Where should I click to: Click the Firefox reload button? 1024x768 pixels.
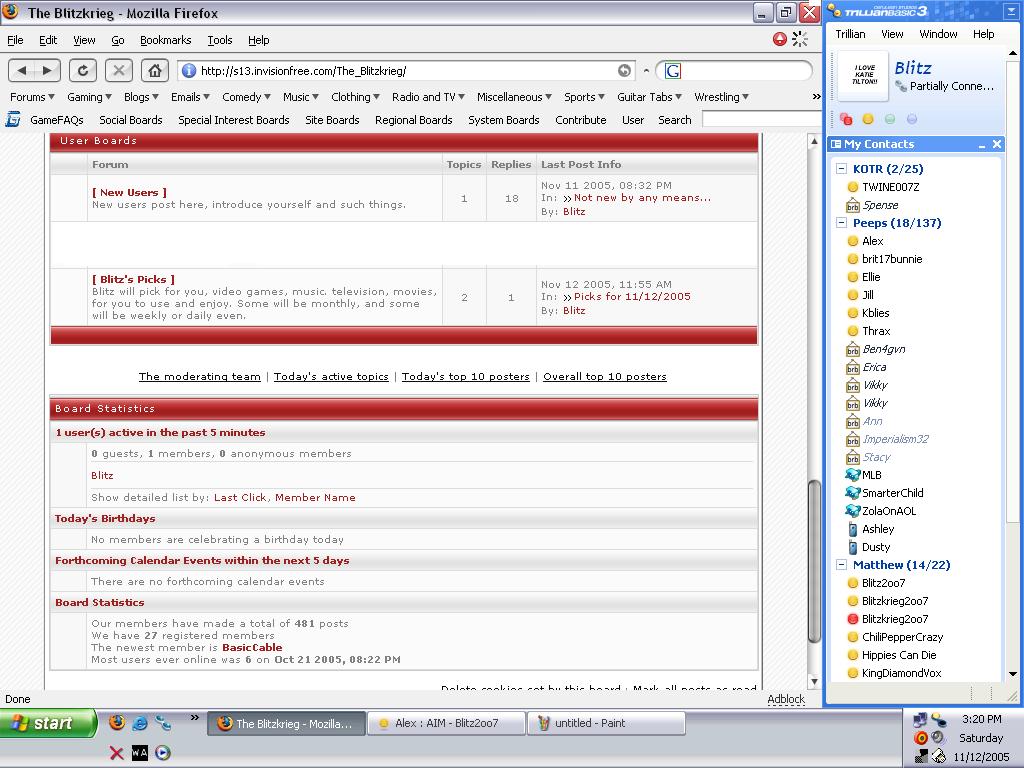(83, 70)
